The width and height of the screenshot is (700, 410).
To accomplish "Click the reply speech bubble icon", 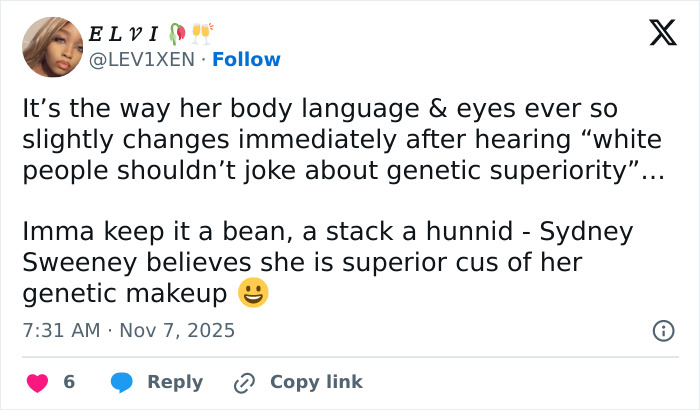I will tap(122, 382).
